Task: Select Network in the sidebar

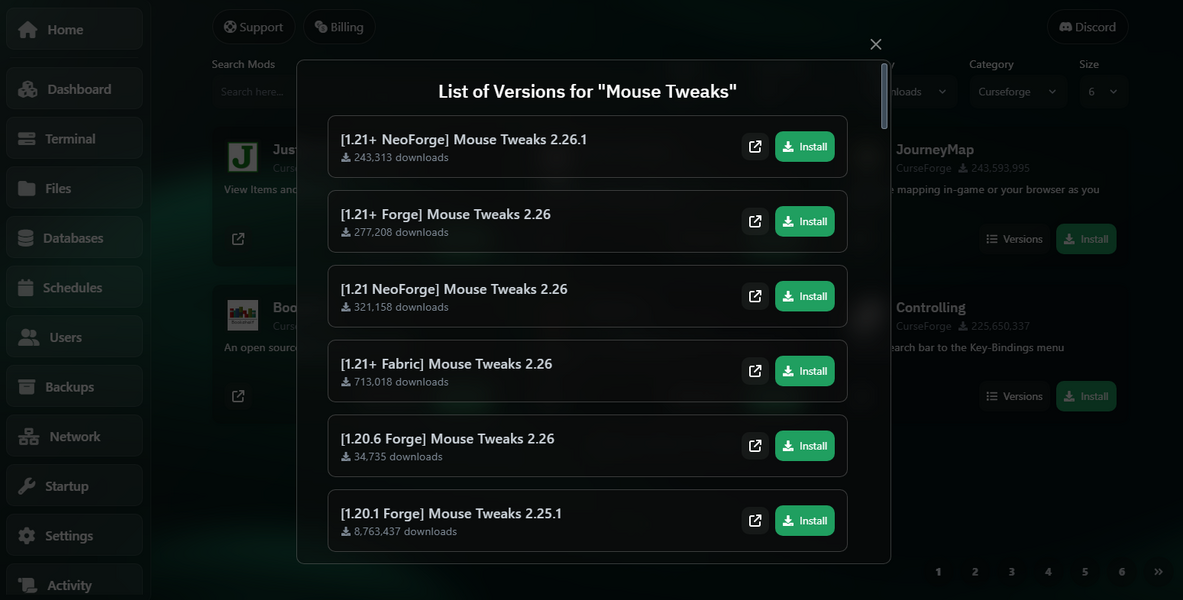Action: tap(74, 437)
